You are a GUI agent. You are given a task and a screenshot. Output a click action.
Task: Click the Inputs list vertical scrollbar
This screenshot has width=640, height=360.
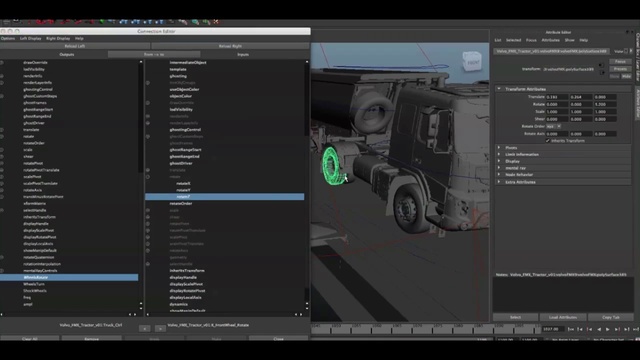pos(307,184)
